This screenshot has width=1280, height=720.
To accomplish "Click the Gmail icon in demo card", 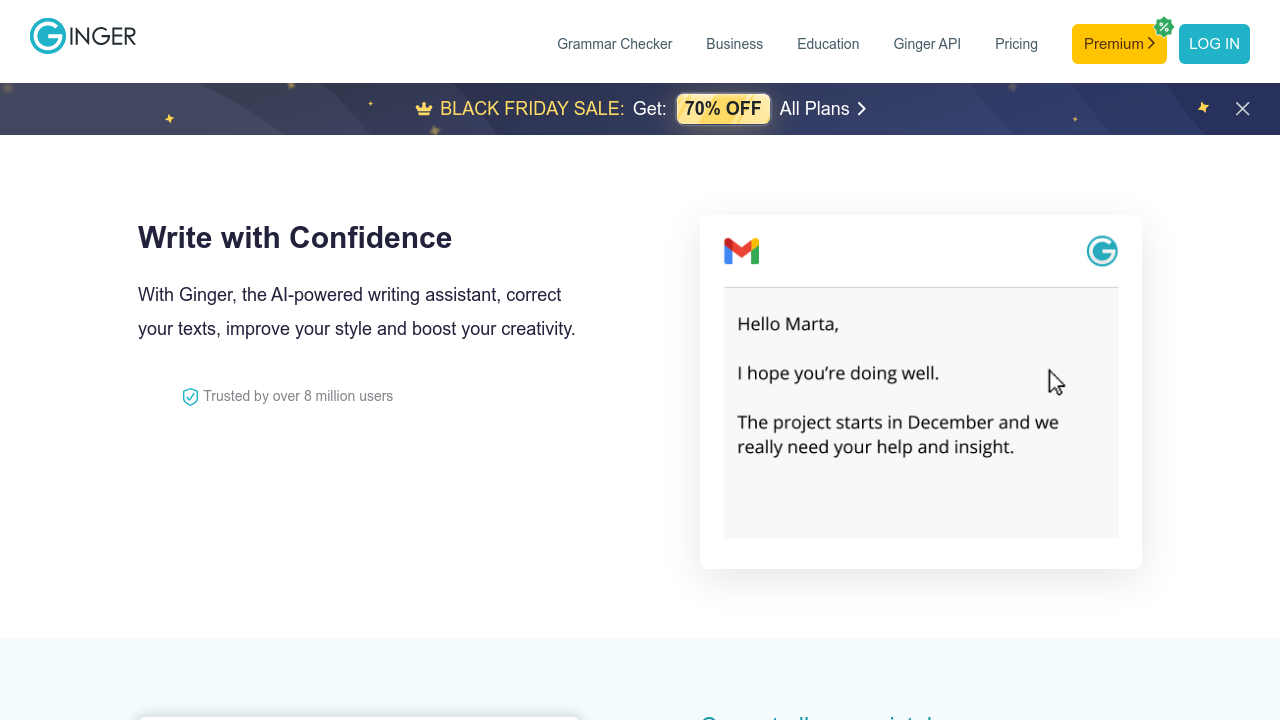I will click(741, 251).
